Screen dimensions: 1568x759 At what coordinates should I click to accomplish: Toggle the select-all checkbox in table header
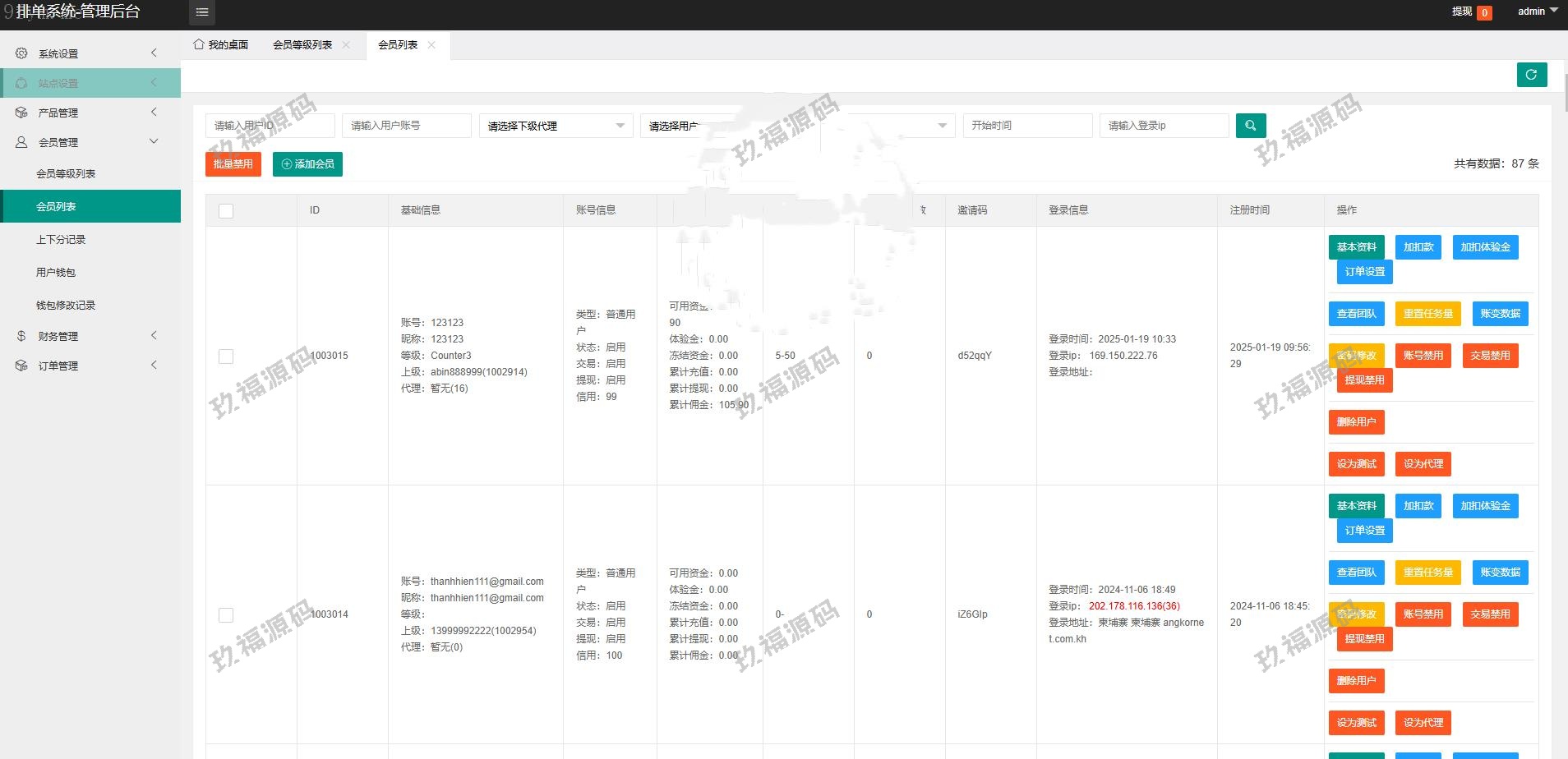(226, 211)
